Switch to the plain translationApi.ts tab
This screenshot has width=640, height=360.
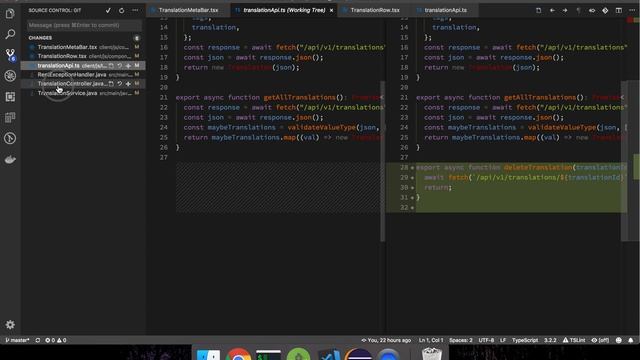coord(445,10)
